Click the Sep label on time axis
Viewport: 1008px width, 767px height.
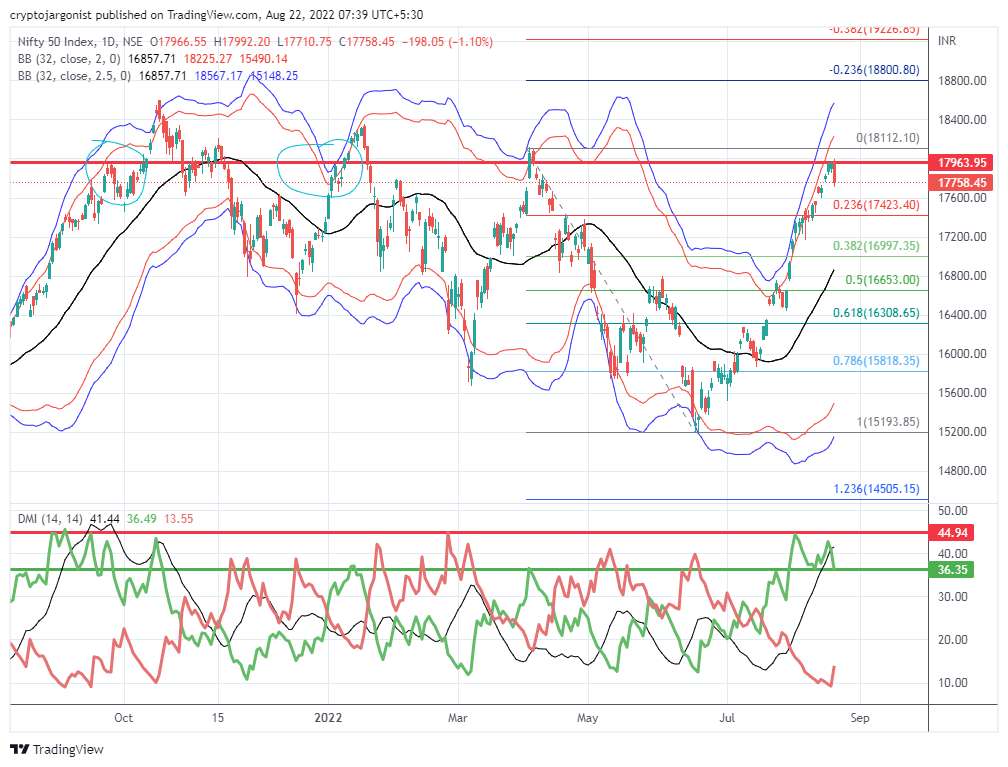860,717
